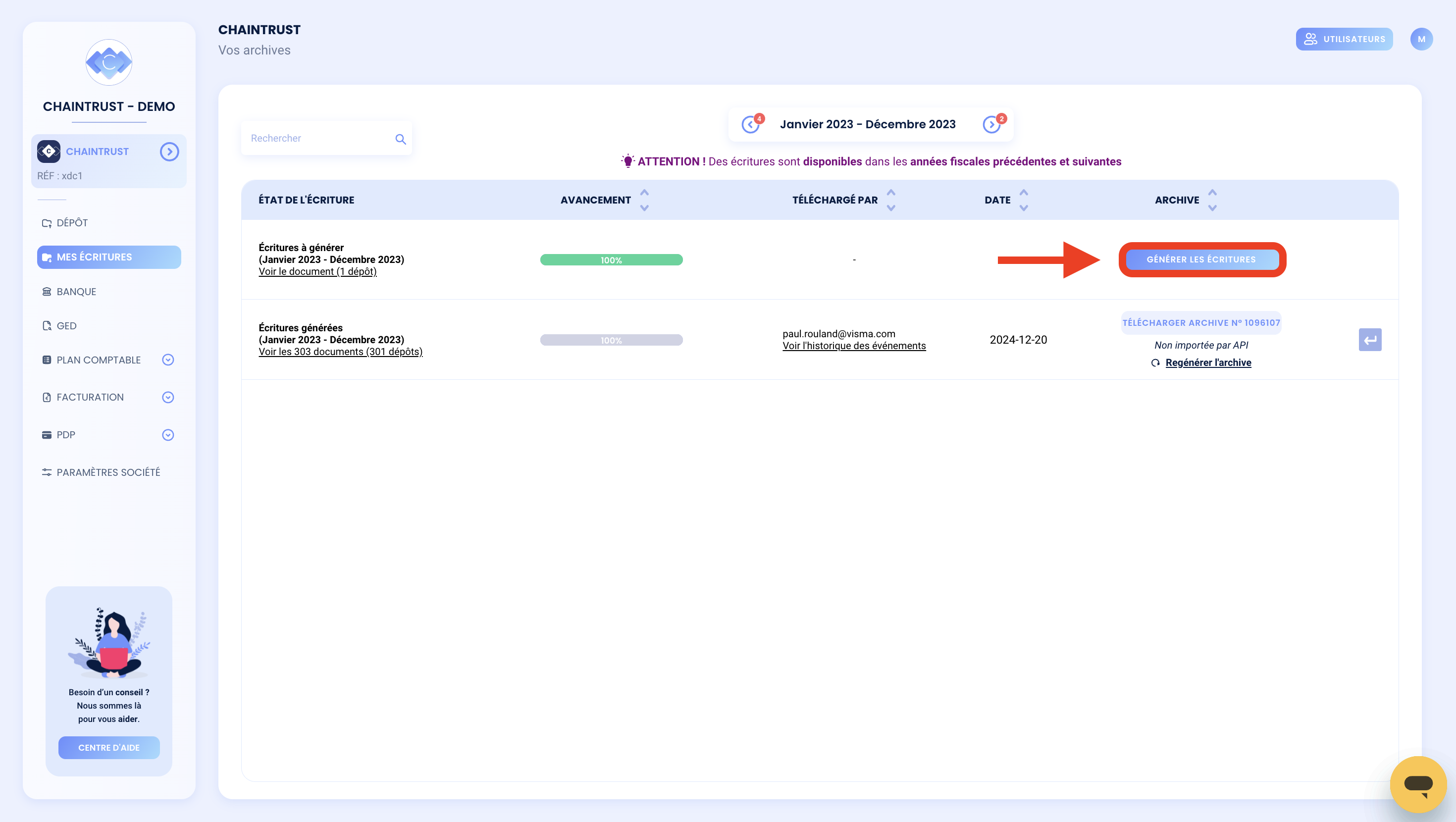Click the PDP menu label

[65, 435]
